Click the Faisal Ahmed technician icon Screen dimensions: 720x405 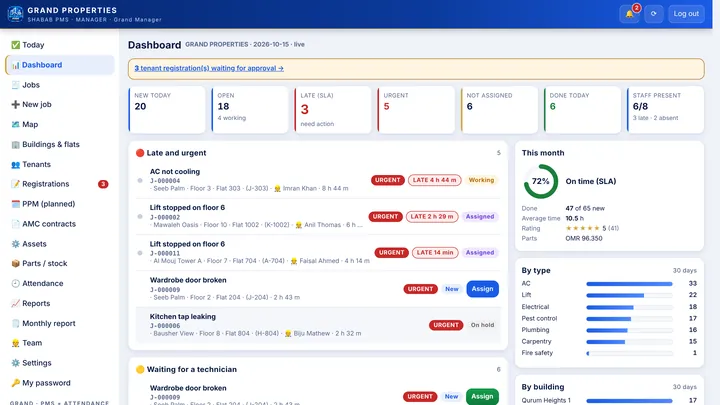pos(294,261)
